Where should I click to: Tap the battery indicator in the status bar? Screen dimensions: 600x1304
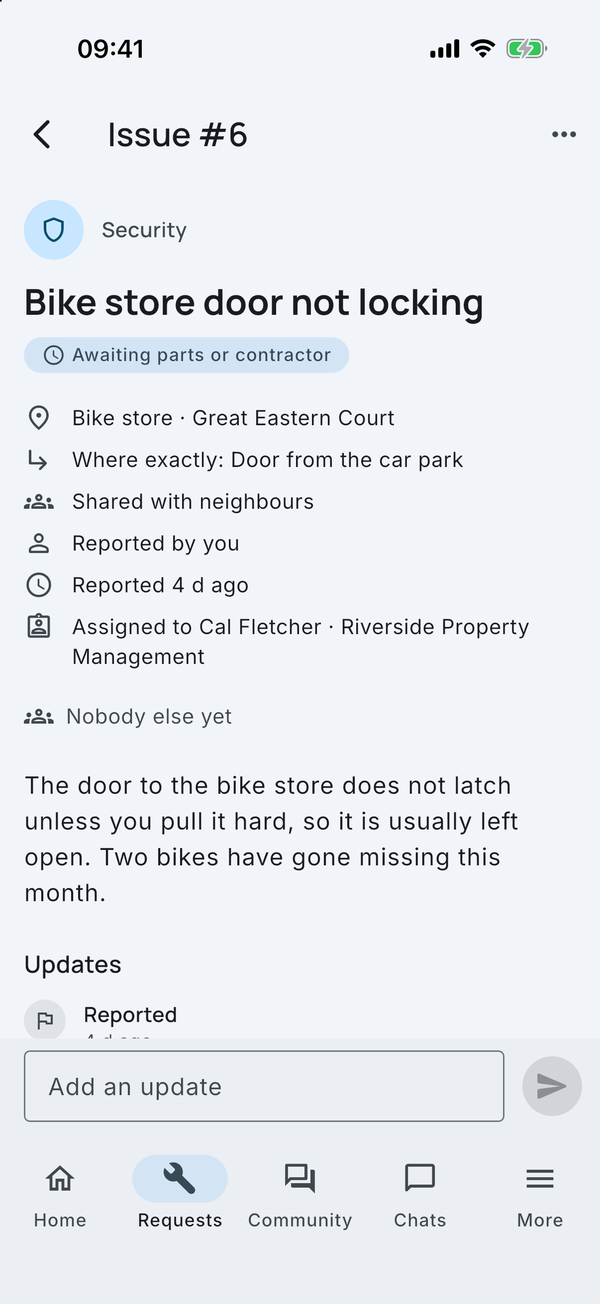pyautogui.click(x=526, y=48)
